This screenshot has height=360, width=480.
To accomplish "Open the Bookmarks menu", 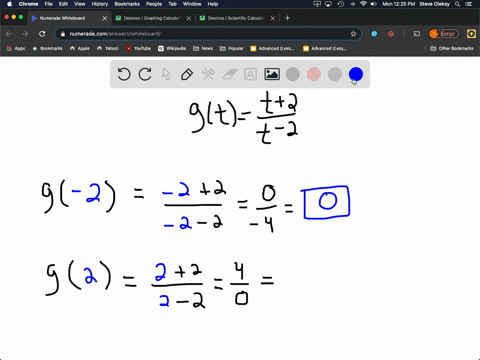I will click(x=127, y=4).
